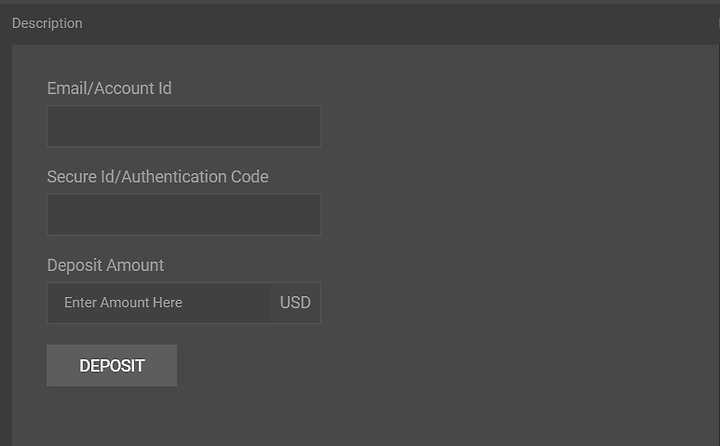Activate the Authentication Code entry box
This screenshot has height=446, width=720.
(184, 215)
